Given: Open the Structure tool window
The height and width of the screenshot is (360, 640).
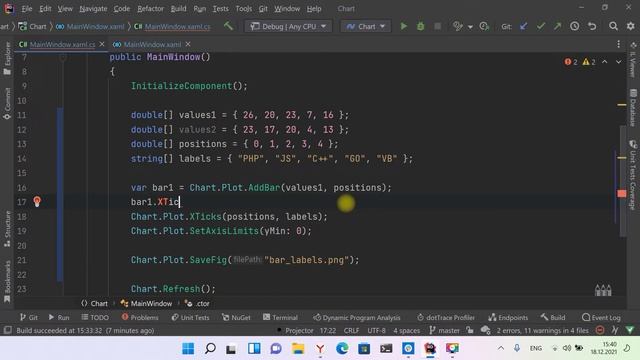Looking at the screenshot, I should 7,229.
